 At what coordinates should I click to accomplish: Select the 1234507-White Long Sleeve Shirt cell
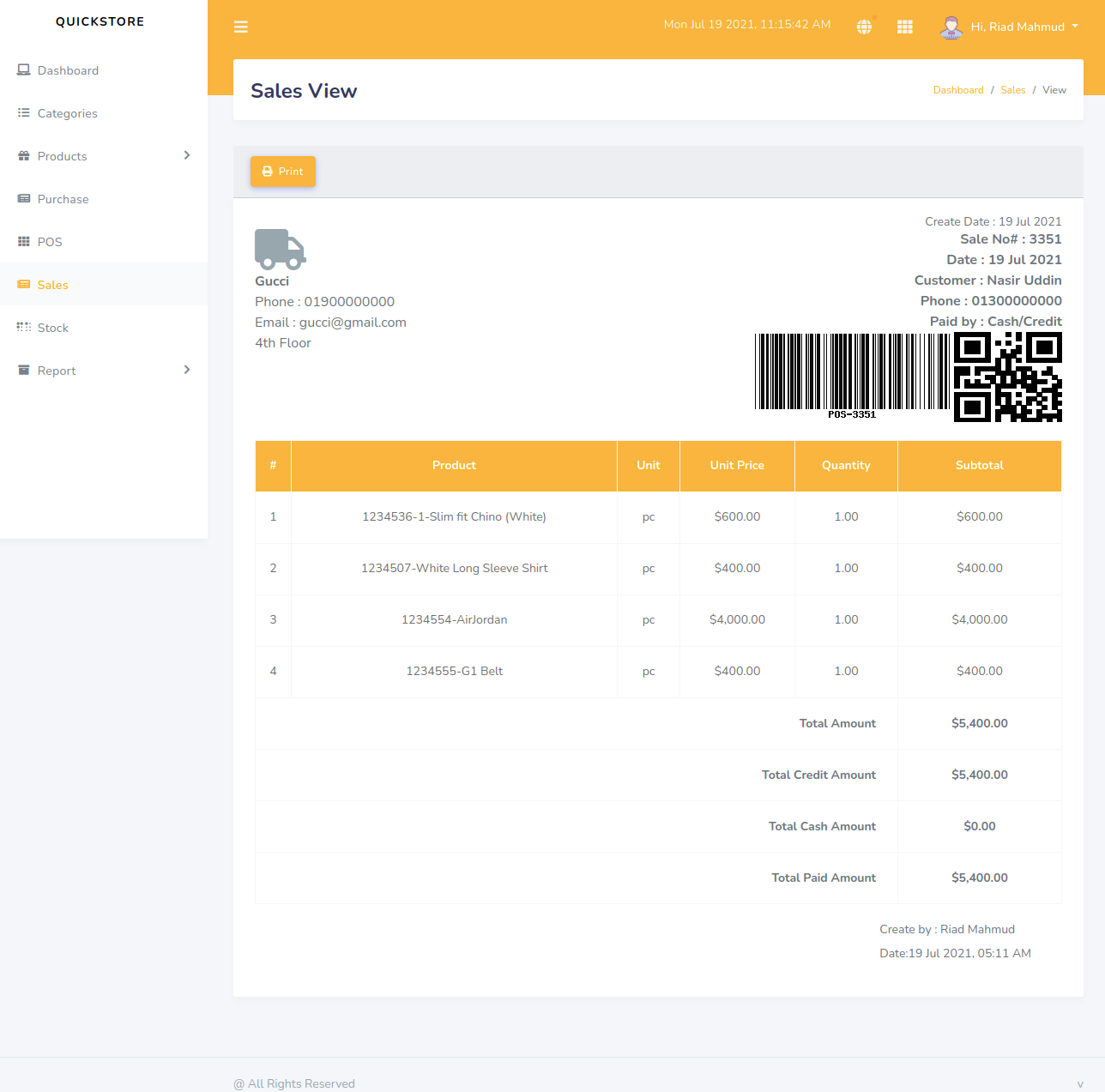coord(454,568)
